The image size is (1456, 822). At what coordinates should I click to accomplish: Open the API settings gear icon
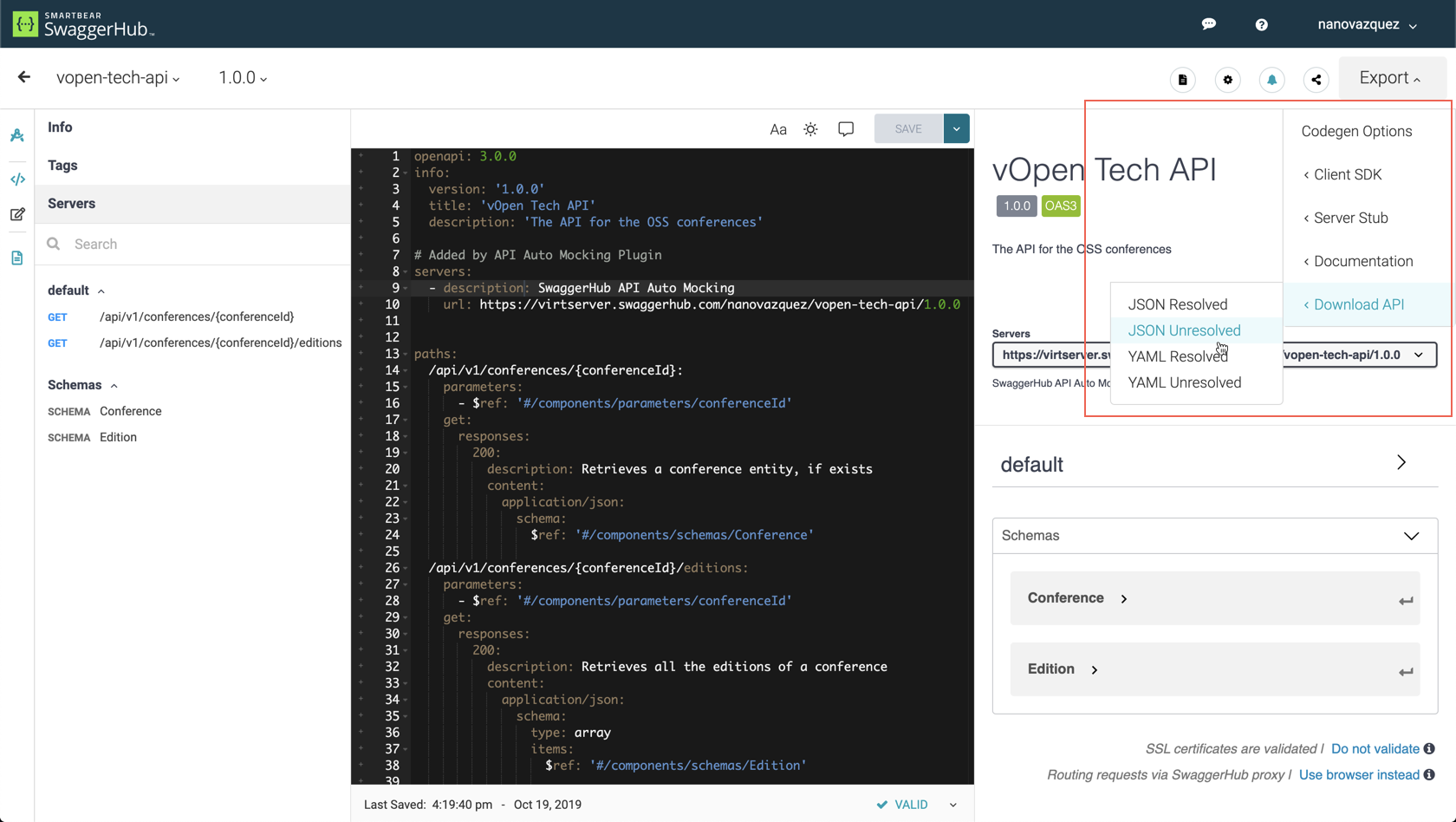1227,80
